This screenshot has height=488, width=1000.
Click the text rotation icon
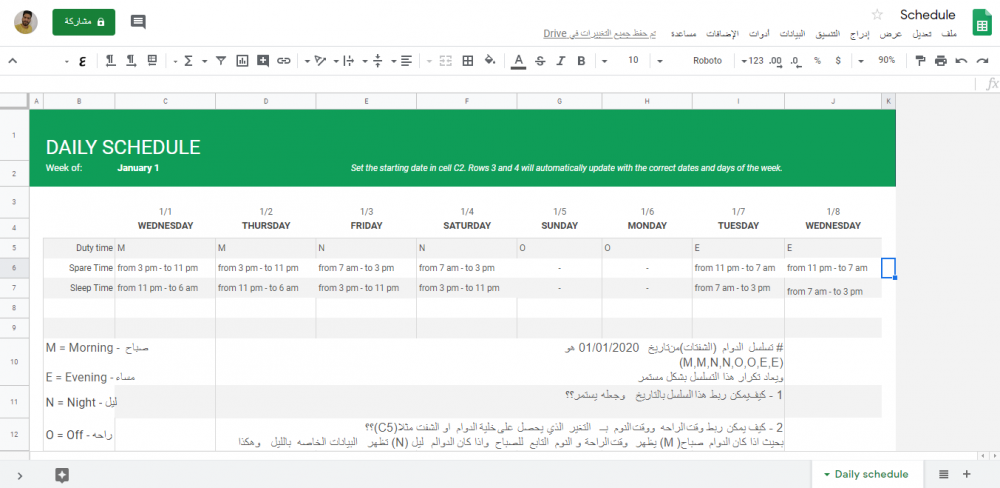[320, 61]
